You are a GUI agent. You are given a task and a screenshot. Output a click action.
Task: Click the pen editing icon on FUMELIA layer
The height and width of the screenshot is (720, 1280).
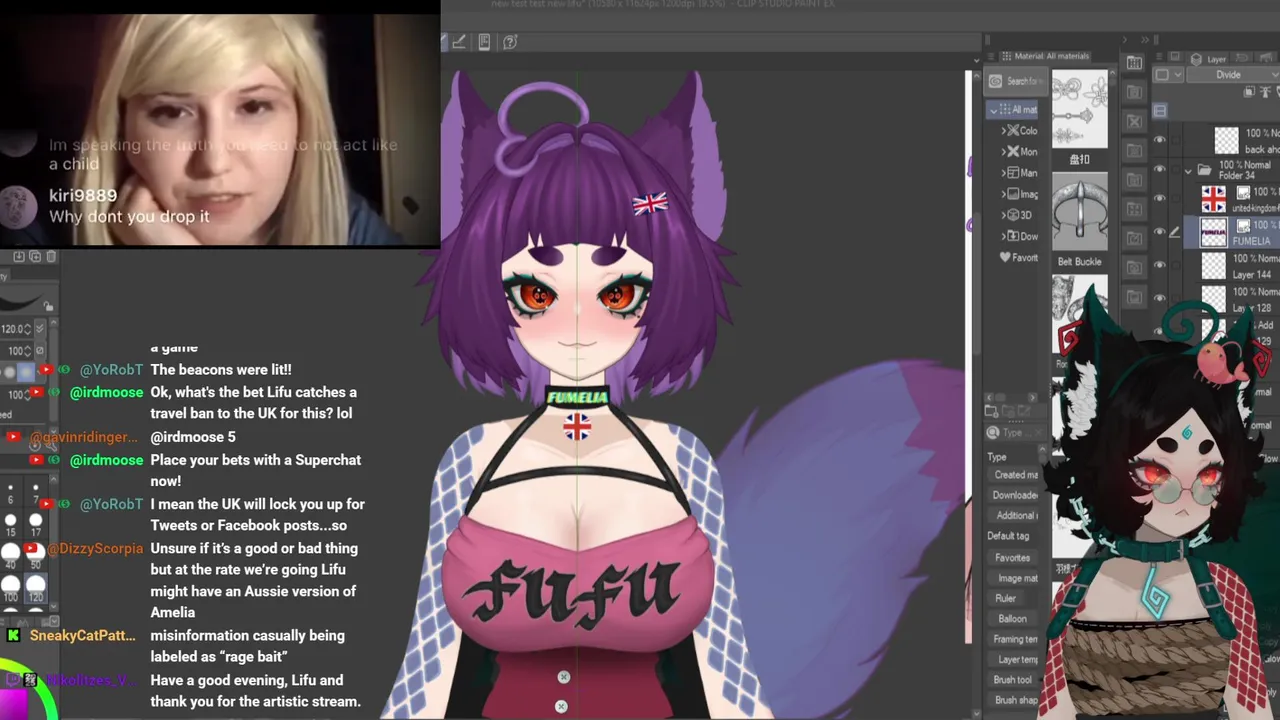[x=1175, y=232]
